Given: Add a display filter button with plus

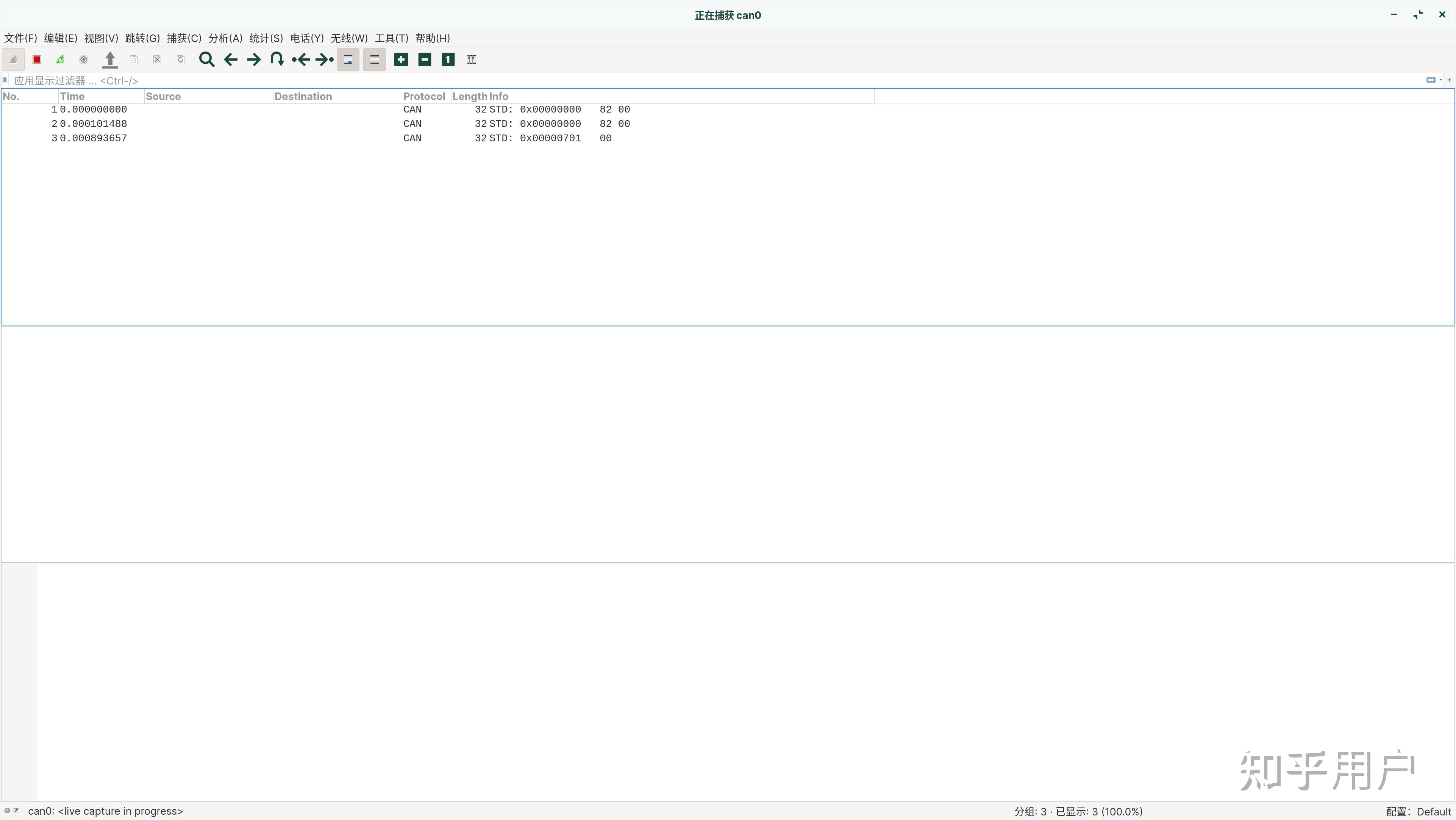Looking at the screenshot, I should 1449,80.
